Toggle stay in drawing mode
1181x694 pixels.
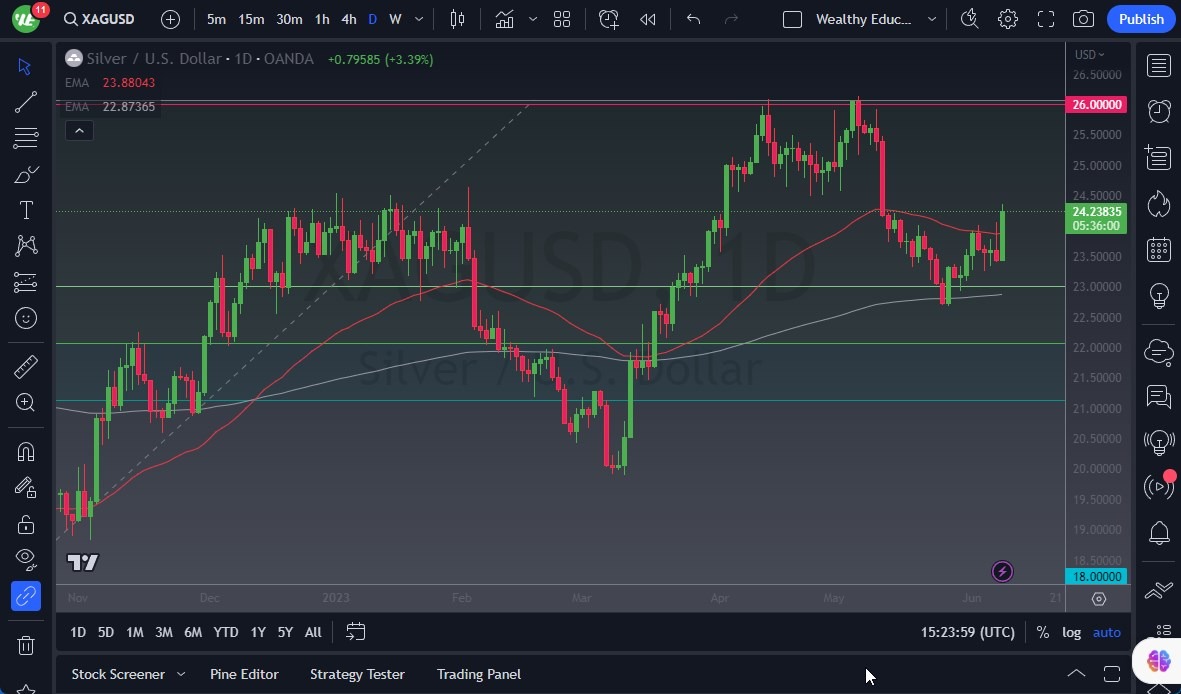(26, 488)
